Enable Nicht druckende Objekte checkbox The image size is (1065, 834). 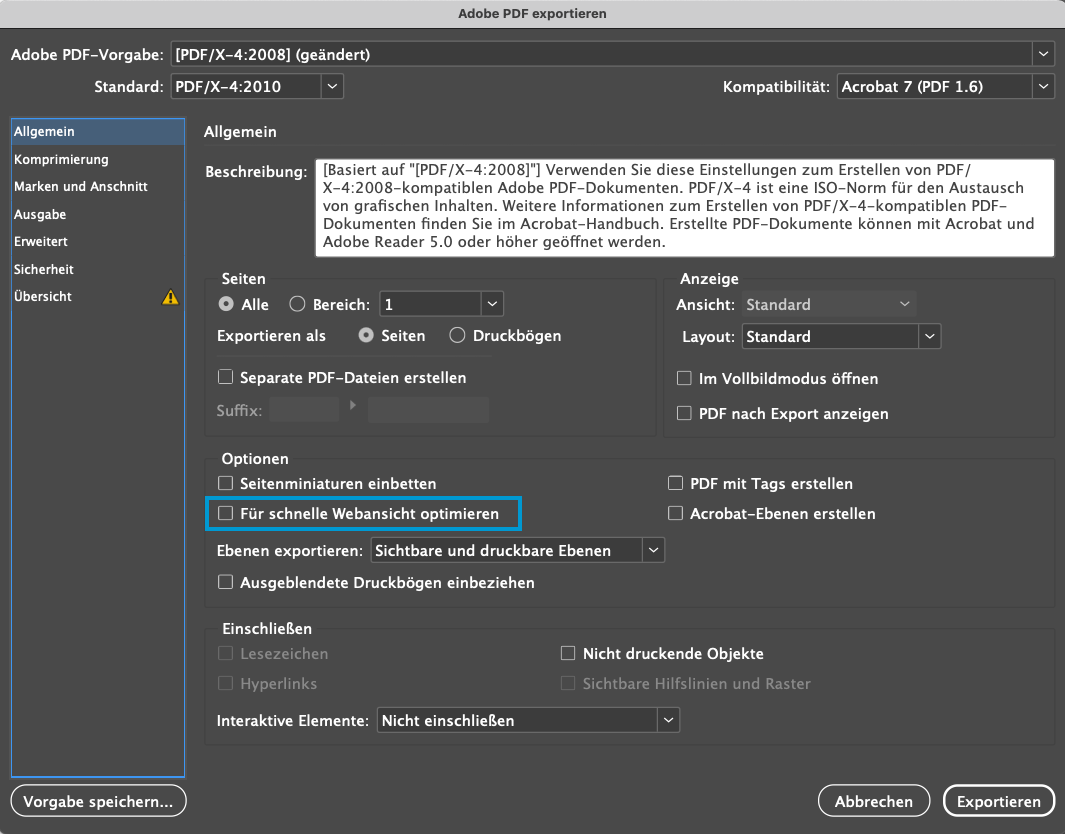click(x=568, y=653)
